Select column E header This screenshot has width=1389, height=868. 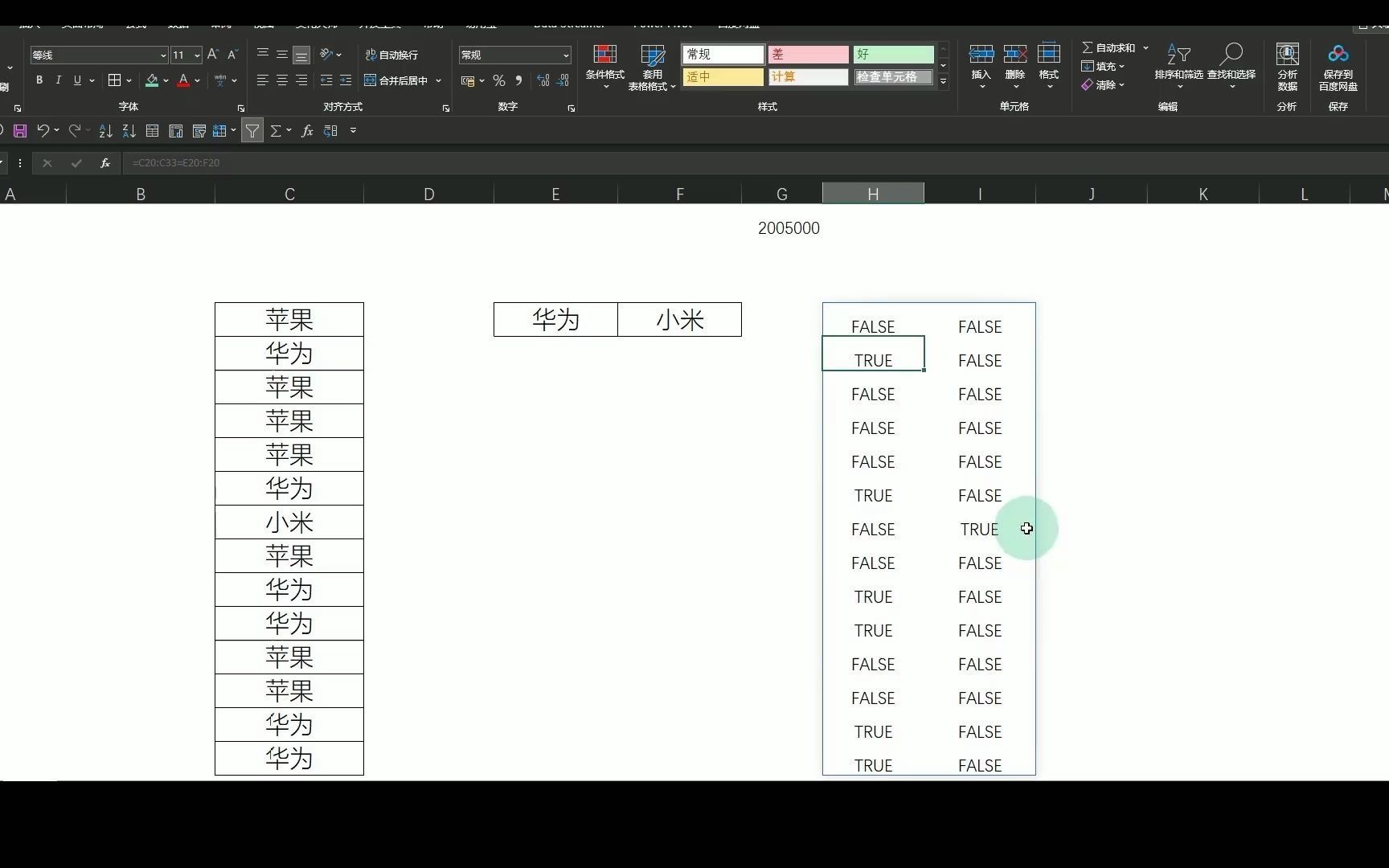click(x=555, y=194)
